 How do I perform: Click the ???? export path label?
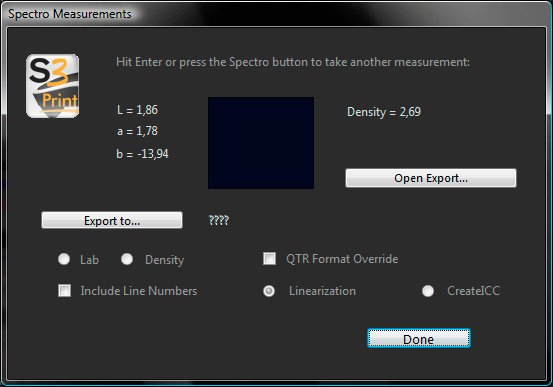[x=219, y=220]
